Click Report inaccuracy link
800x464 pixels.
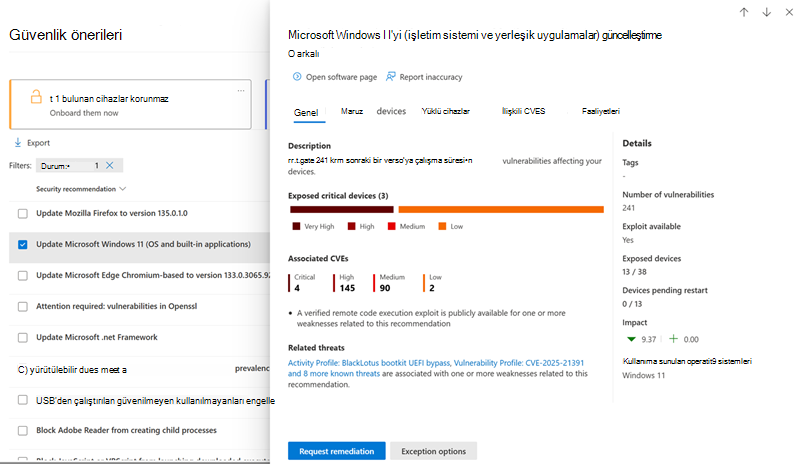pyautogui.click(x=431, y=77)
